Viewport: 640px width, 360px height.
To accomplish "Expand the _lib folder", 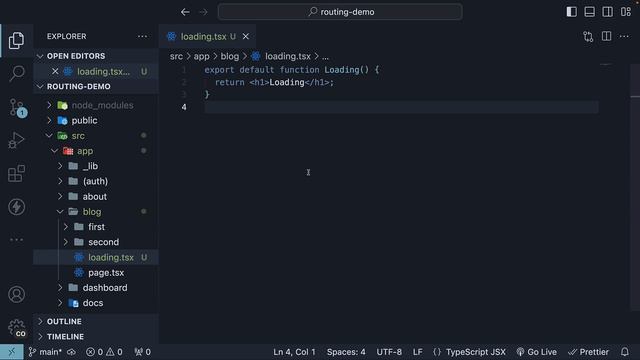I will (96, 166).
